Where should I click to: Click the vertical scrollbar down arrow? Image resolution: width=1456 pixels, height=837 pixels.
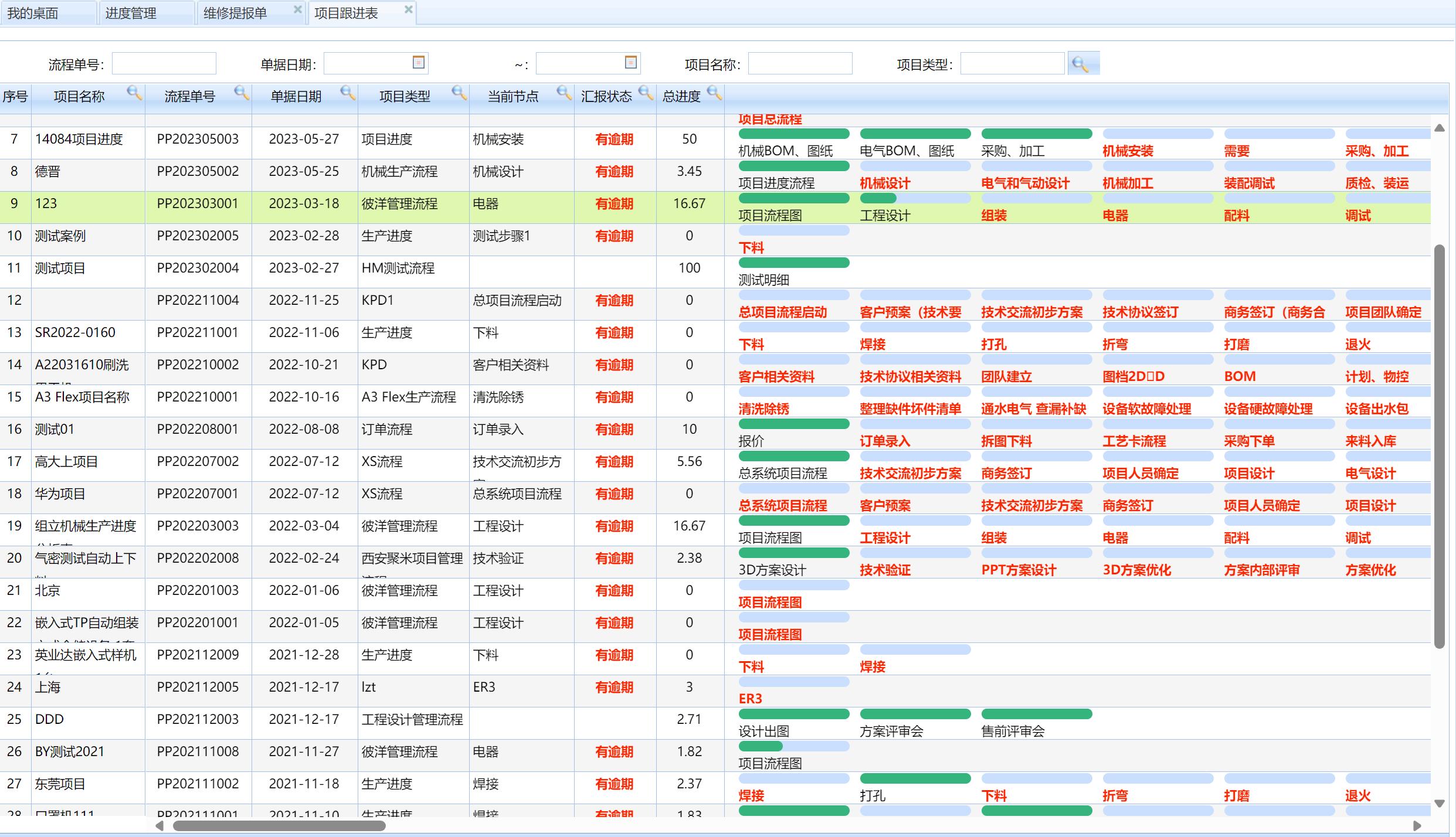[1439, 804]
